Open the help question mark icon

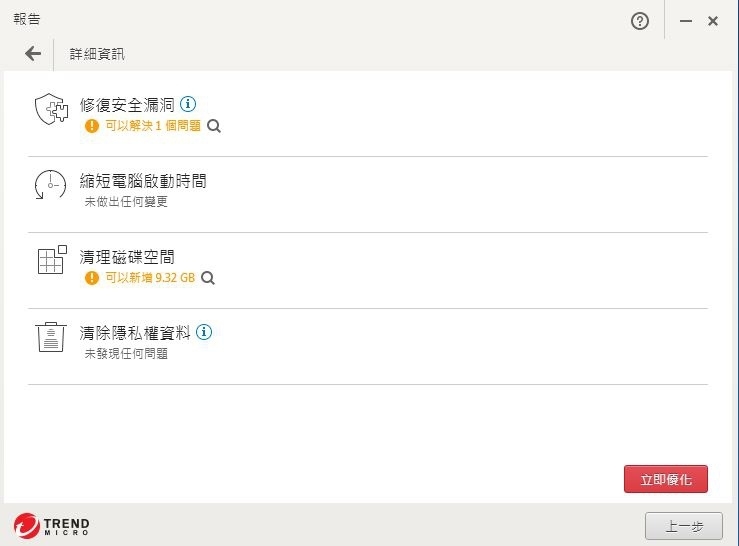tap(641, 21)
